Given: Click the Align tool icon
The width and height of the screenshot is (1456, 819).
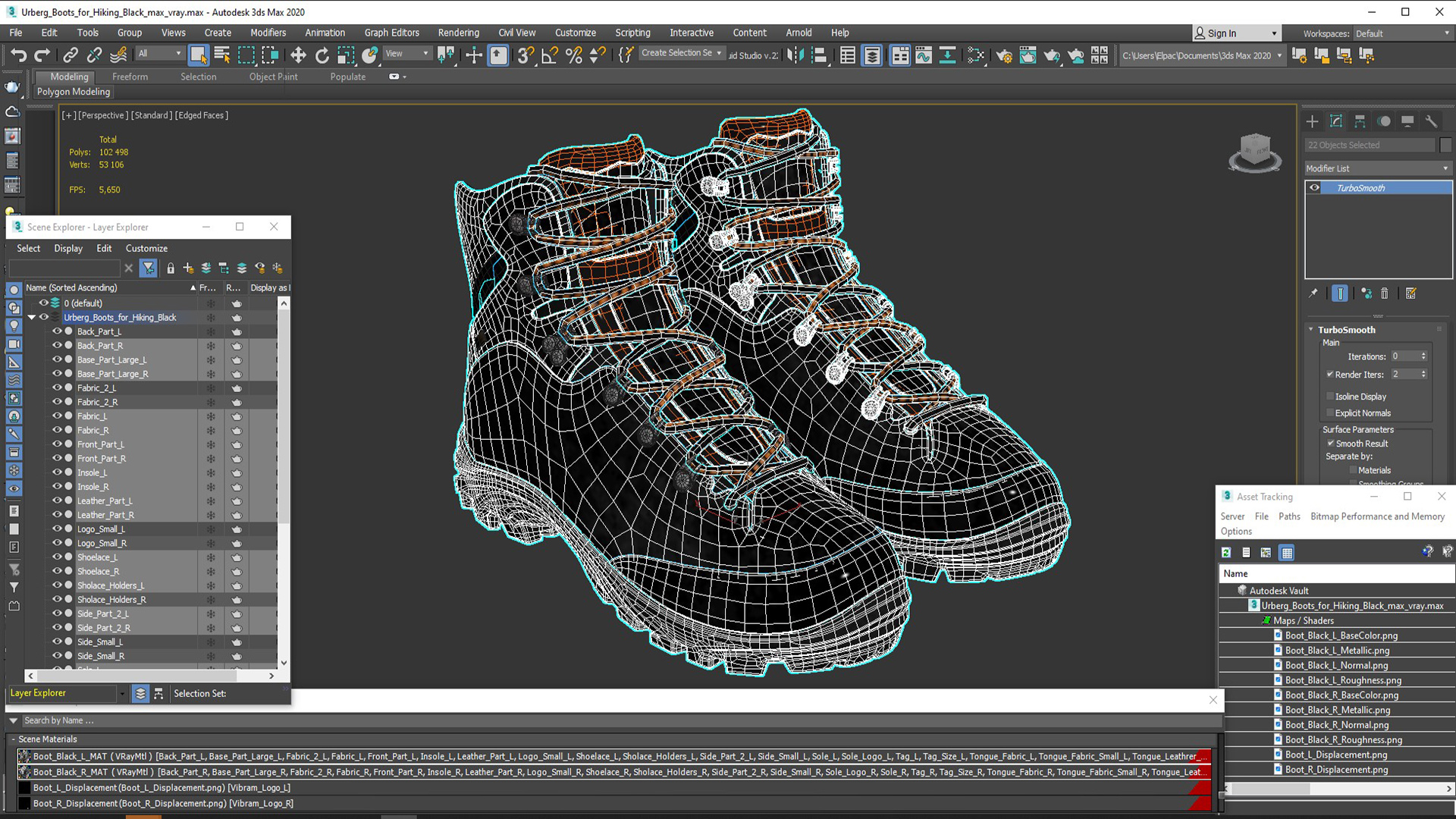Looking at the screenshot, I should click(819, 55).
